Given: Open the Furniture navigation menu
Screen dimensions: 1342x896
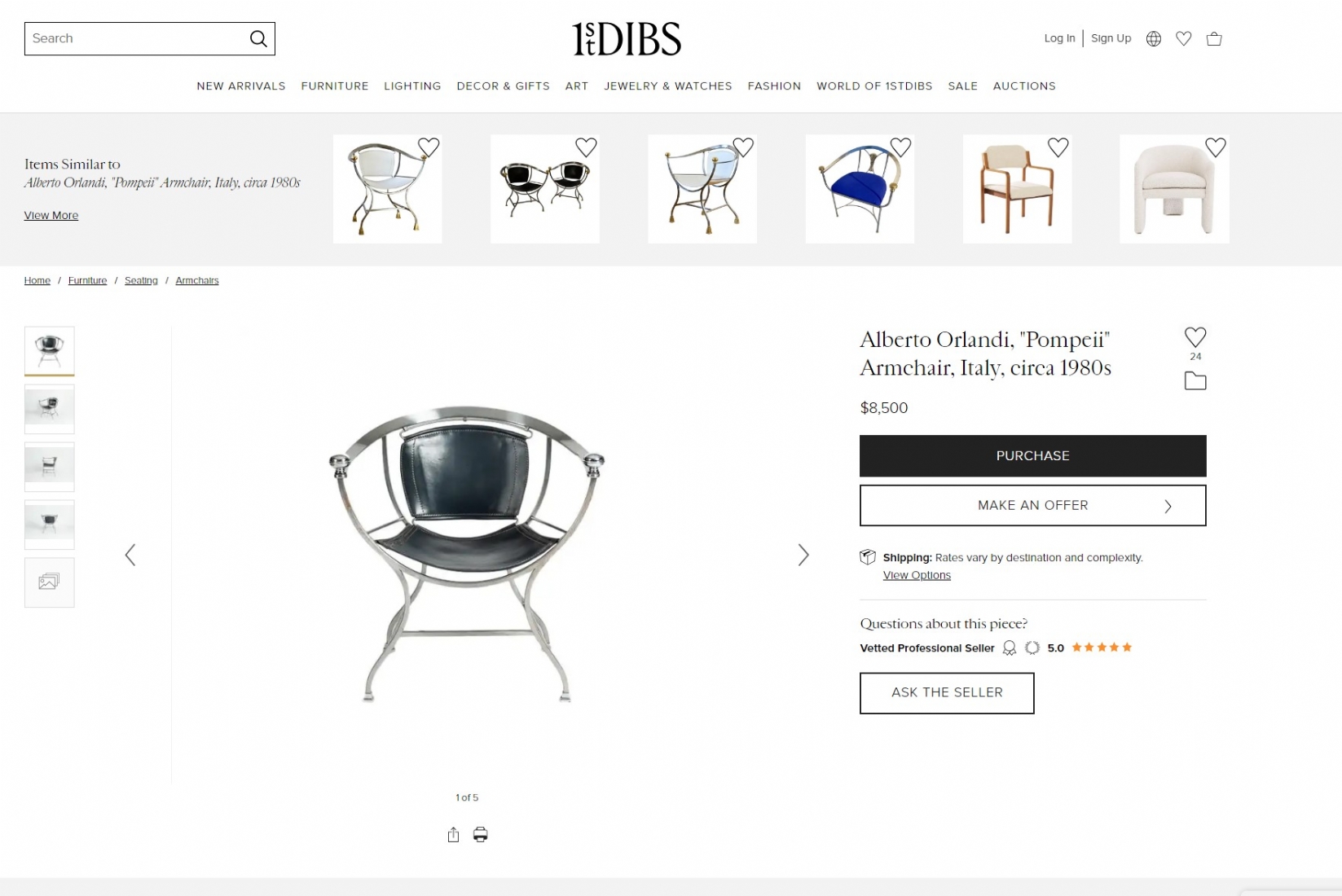Looking at the screenshot, I should pyautogui.click(x=335, y=86).
